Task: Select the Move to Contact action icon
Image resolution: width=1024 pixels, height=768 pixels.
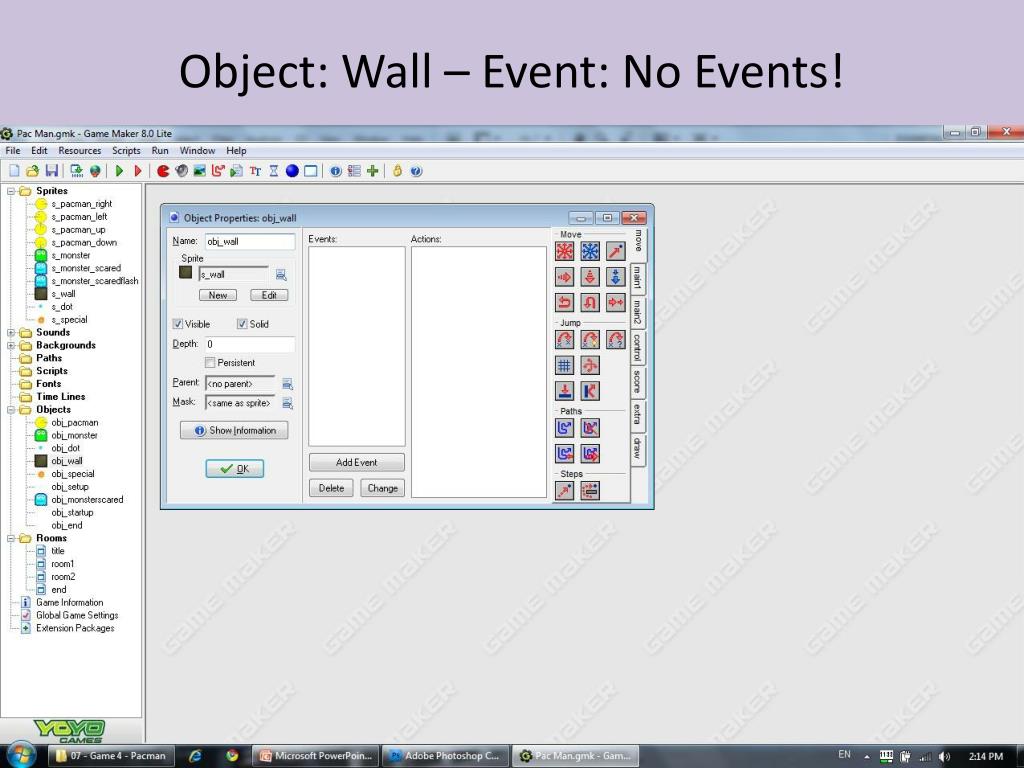Action: point(564,391)
